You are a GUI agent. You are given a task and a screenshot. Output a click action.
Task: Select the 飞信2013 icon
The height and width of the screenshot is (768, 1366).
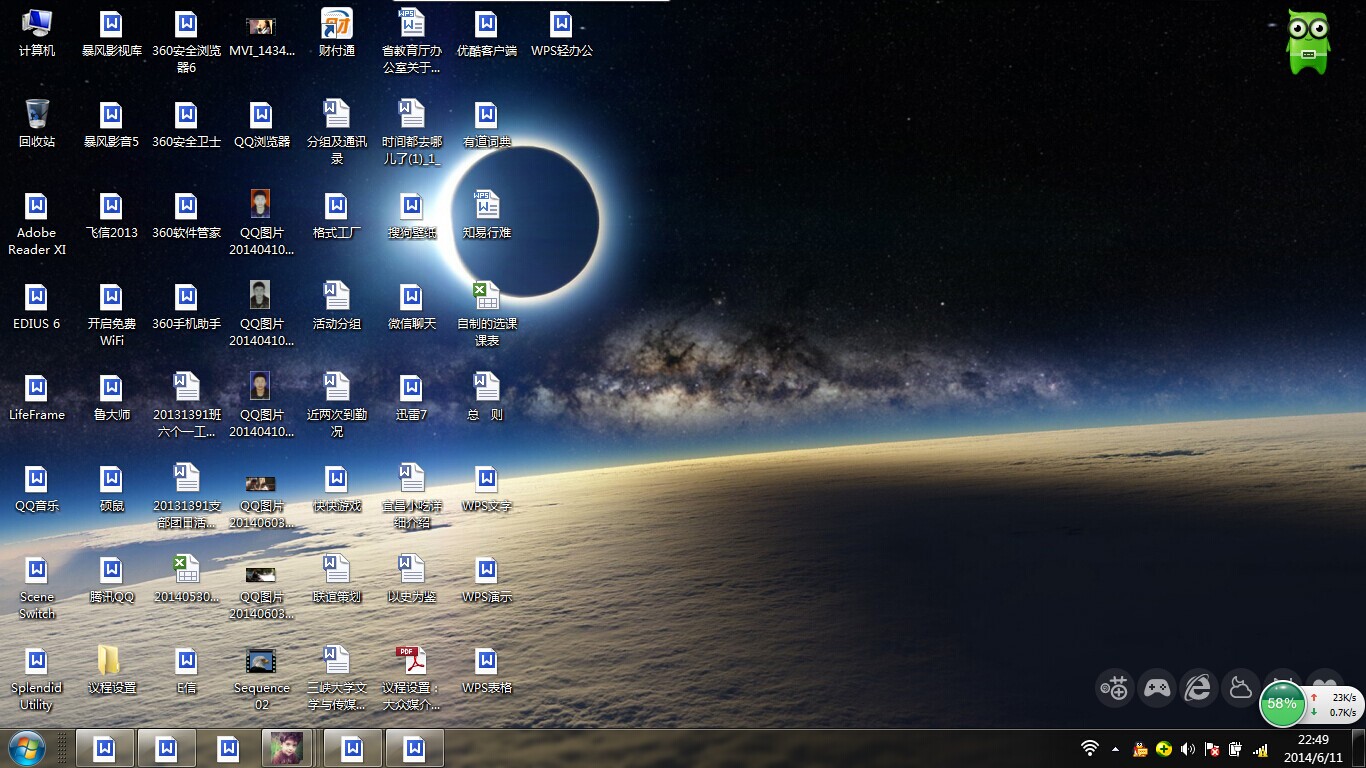[112, 215]
